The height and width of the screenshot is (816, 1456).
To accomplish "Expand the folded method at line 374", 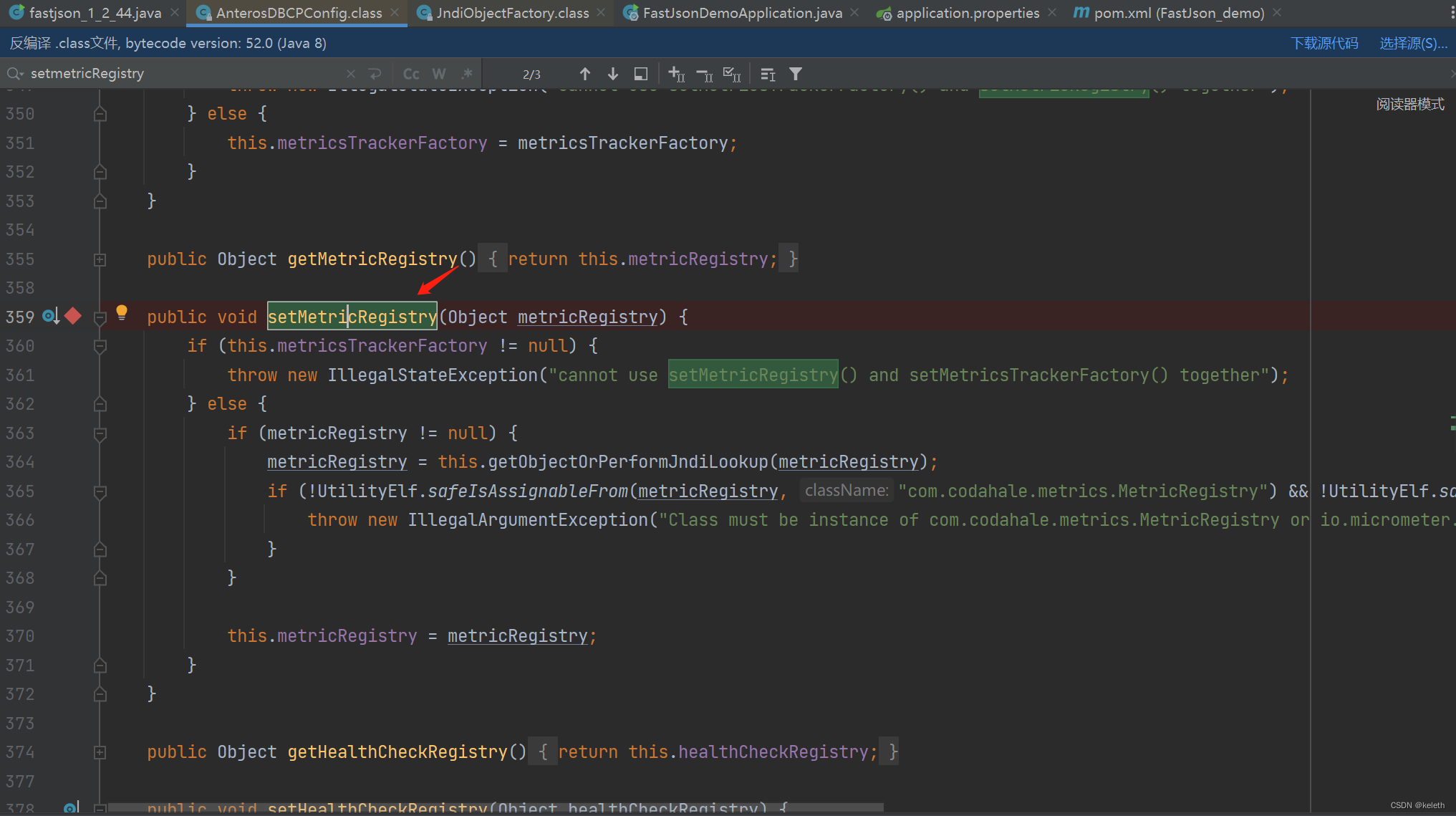I will 100,752.
